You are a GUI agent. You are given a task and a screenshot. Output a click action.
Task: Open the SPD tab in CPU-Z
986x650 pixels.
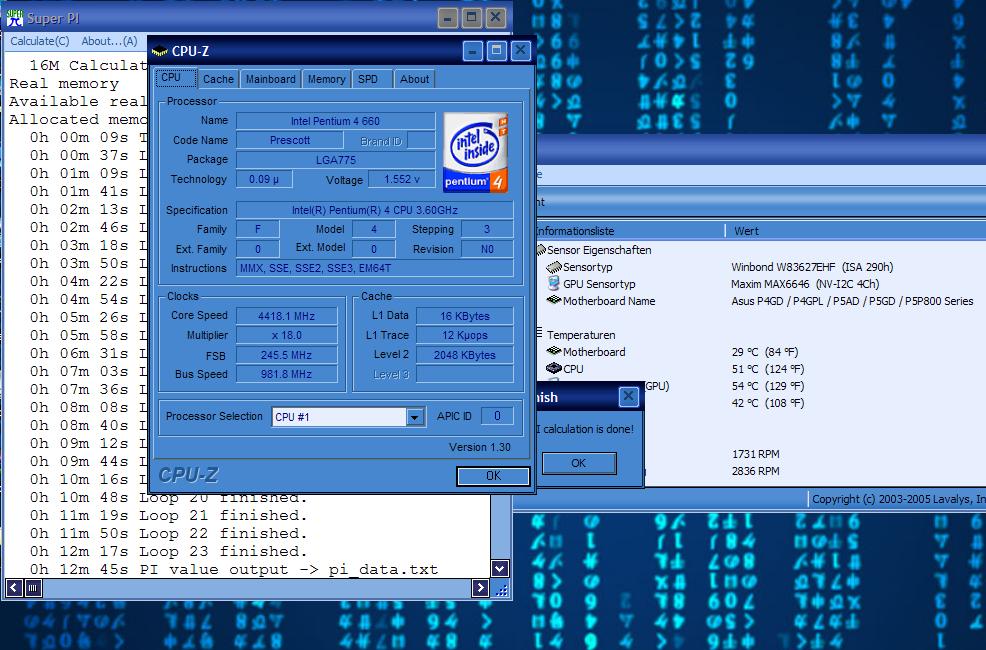pyautogui.click(x=372, y=79)
